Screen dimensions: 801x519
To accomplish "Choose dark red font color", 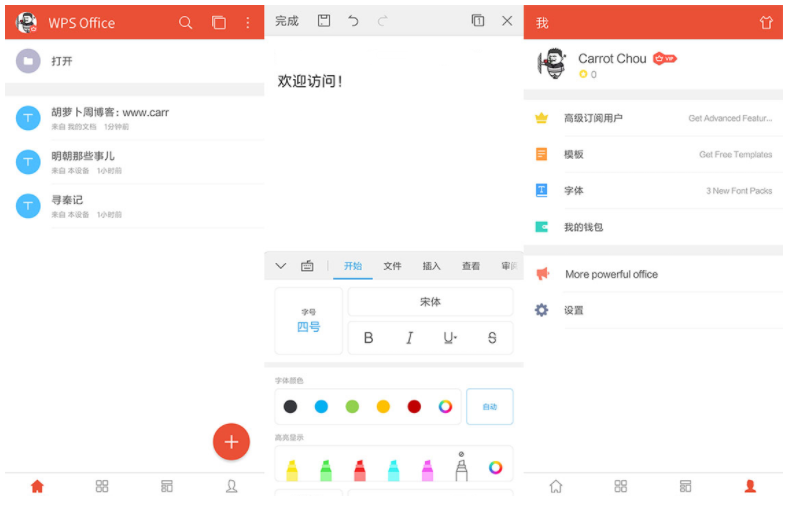I will pos(414,407).
